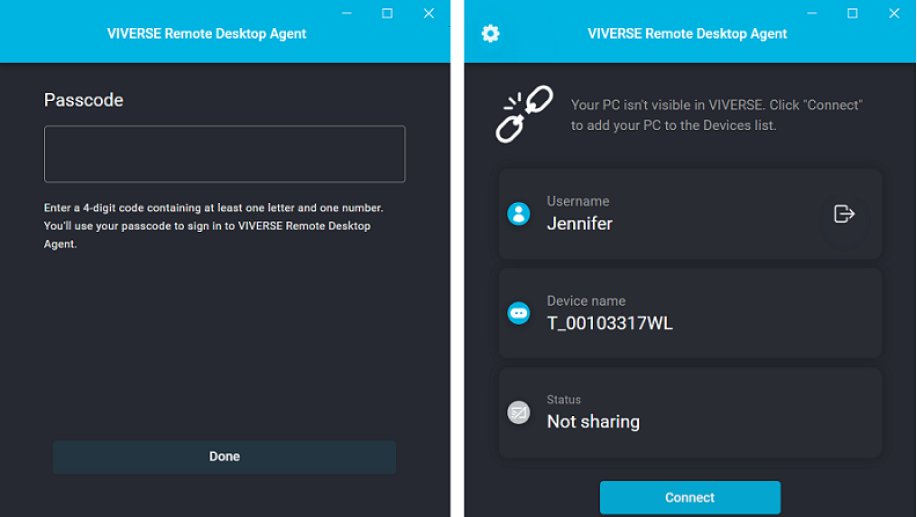Maximize the right Remote Desktop Agent window

coord(853,13)
